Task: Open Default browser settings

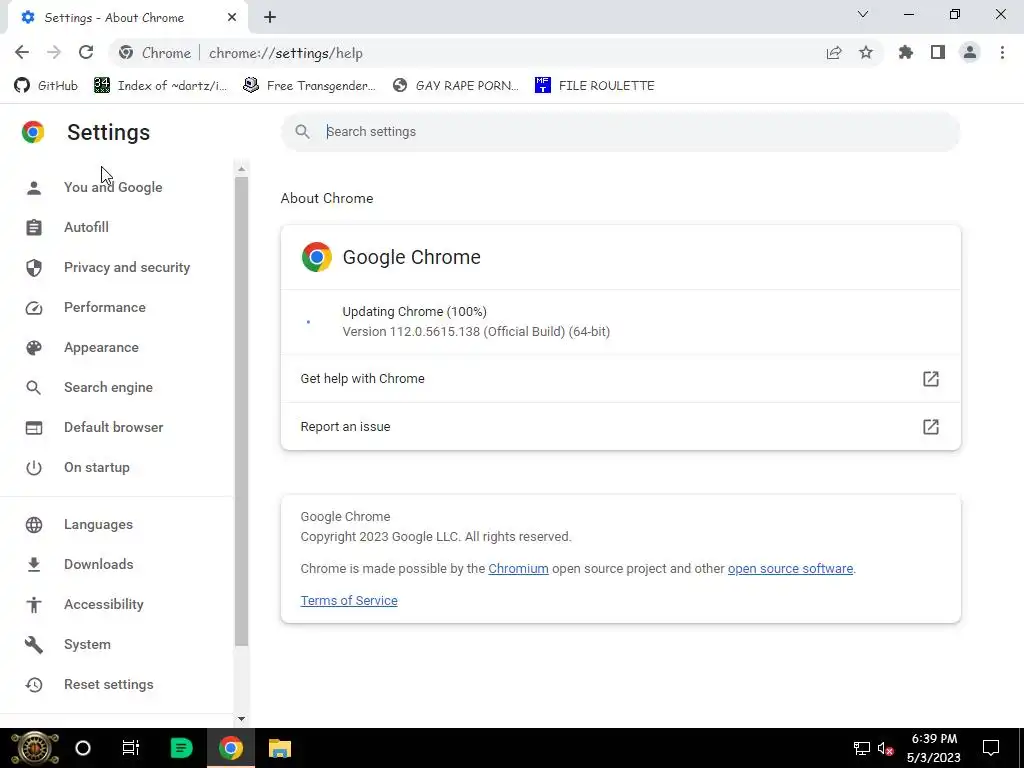Action: click(x=114, y=428)
